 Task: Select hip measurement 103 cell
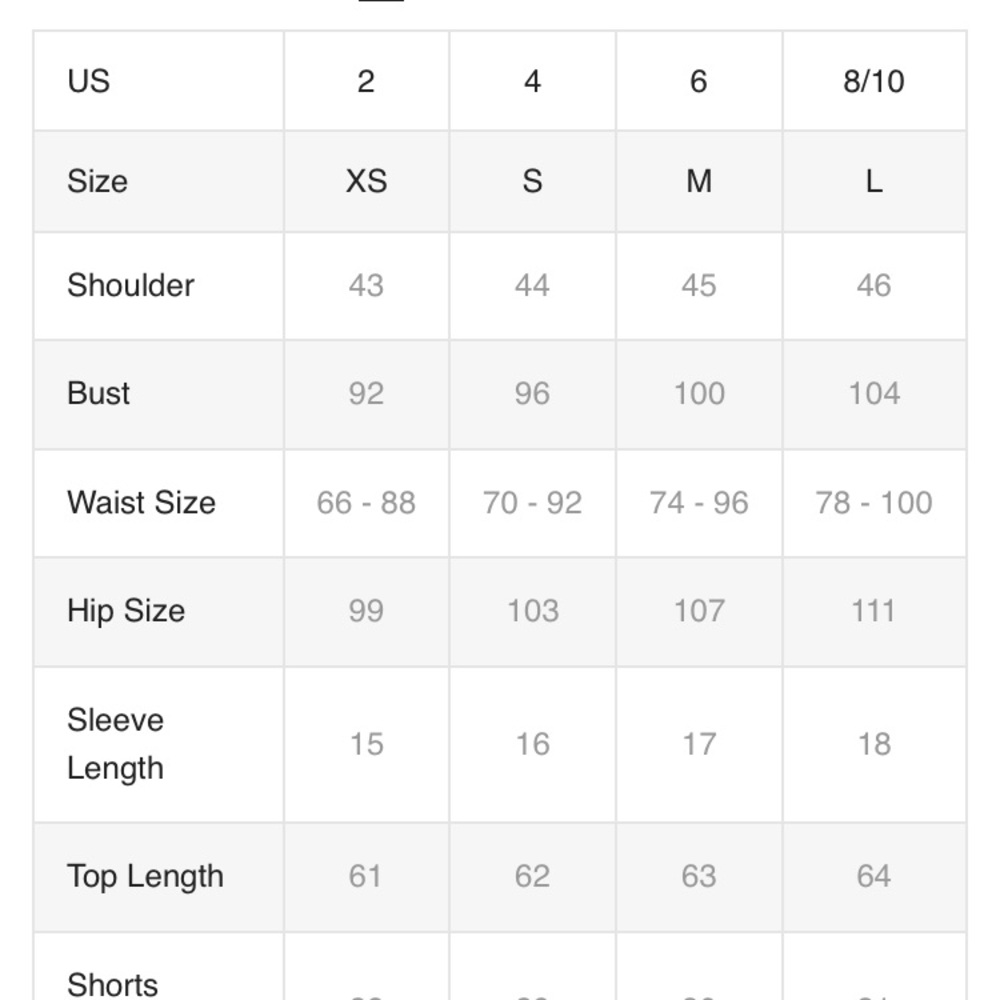coord(532,610)
